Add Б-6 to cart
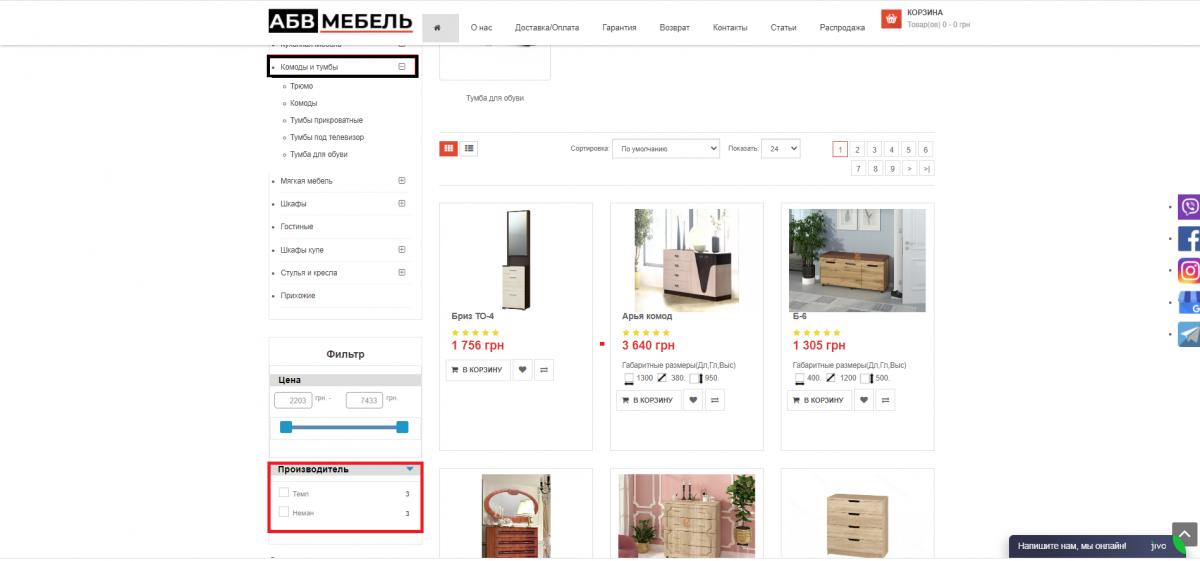This screenshot has width=1200, height=561. coord(820,400)
